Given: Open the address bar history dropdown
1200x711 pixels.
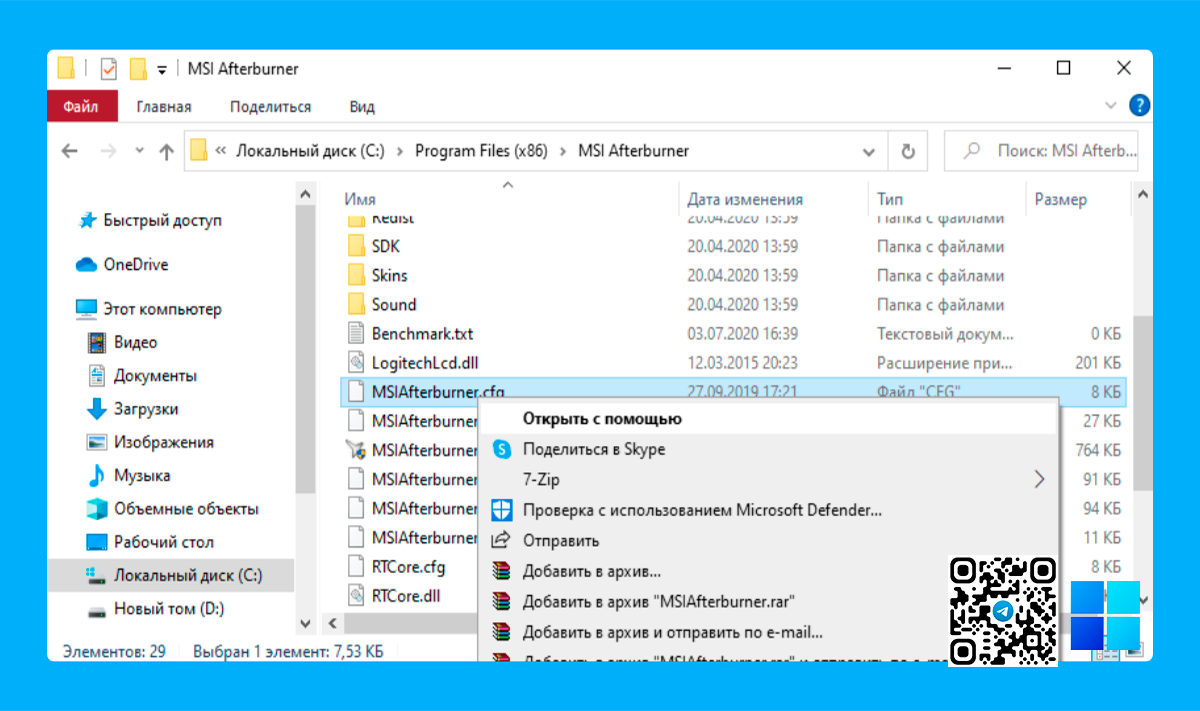Looking at the screenshot, I should point(868,152).
